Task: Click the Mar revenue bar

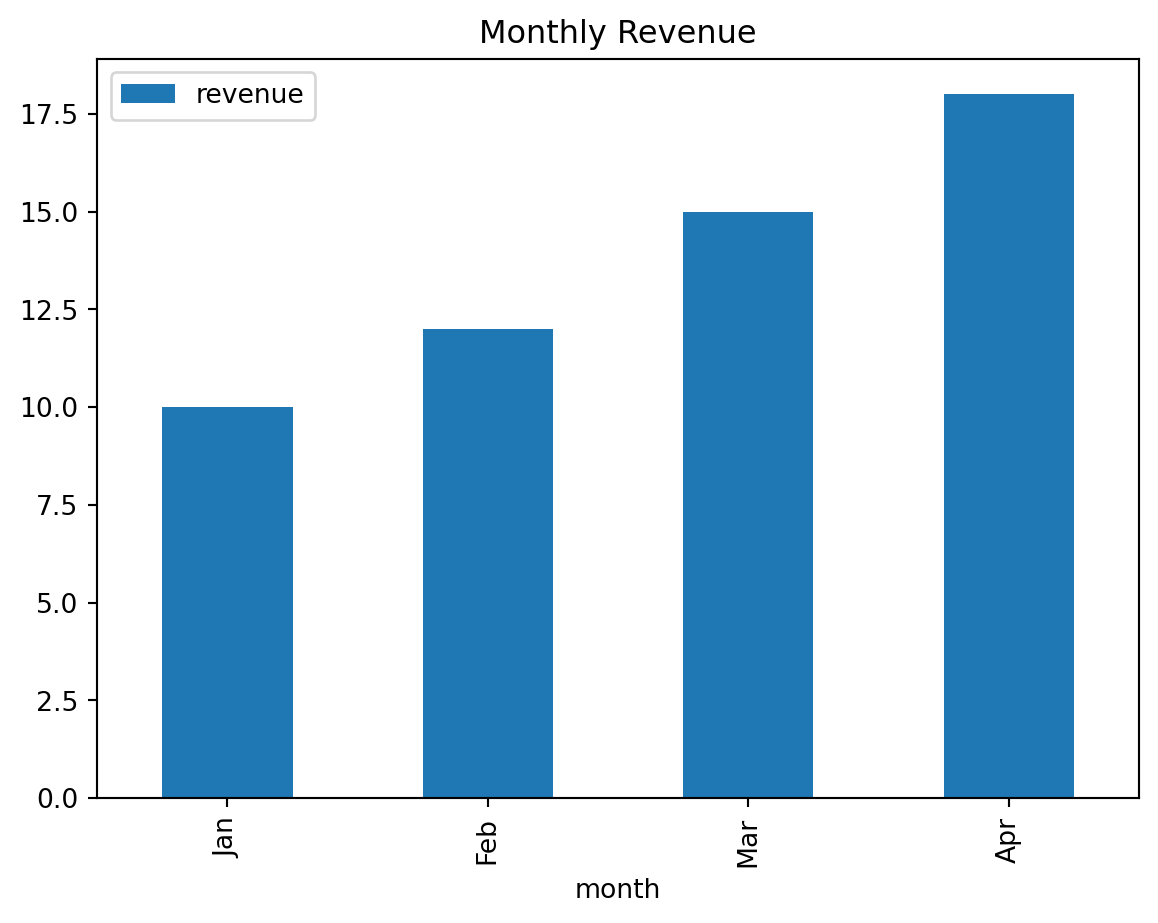Action: (747, 505)
